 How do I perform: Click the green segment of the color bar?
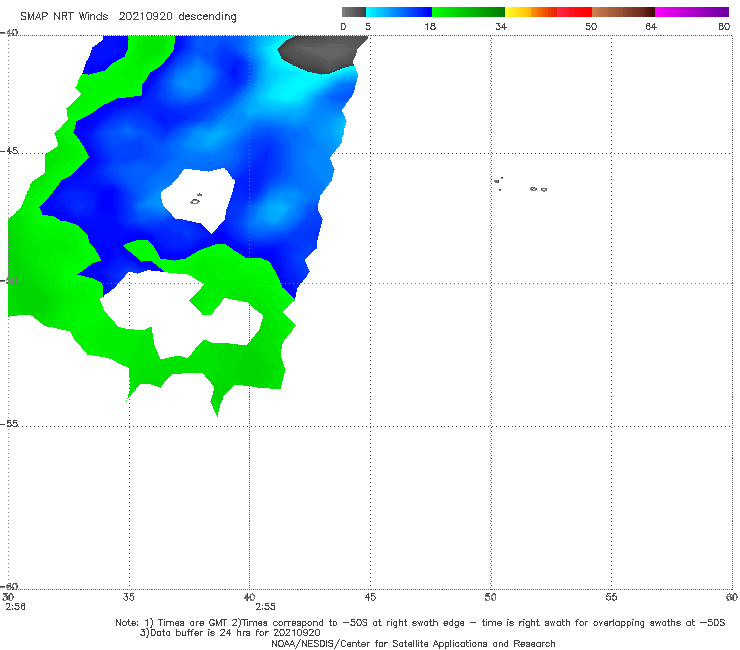click(468, 12)
